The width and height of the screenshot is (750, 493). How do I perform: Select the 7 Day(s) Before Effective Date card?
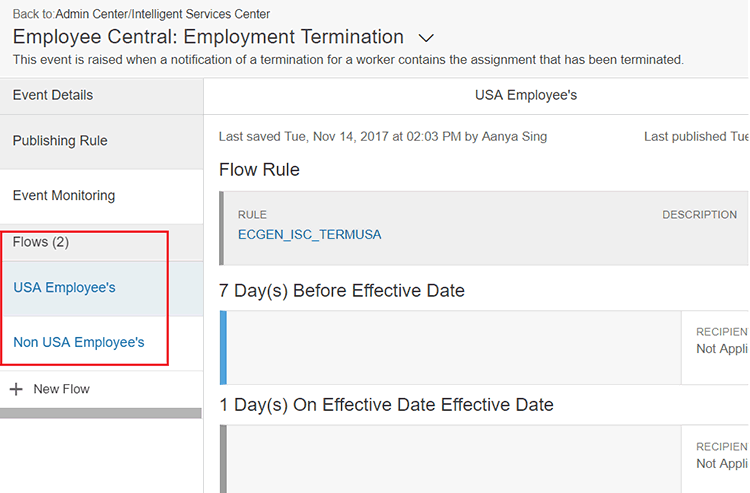pyautogui.click(x=484, y=348)
